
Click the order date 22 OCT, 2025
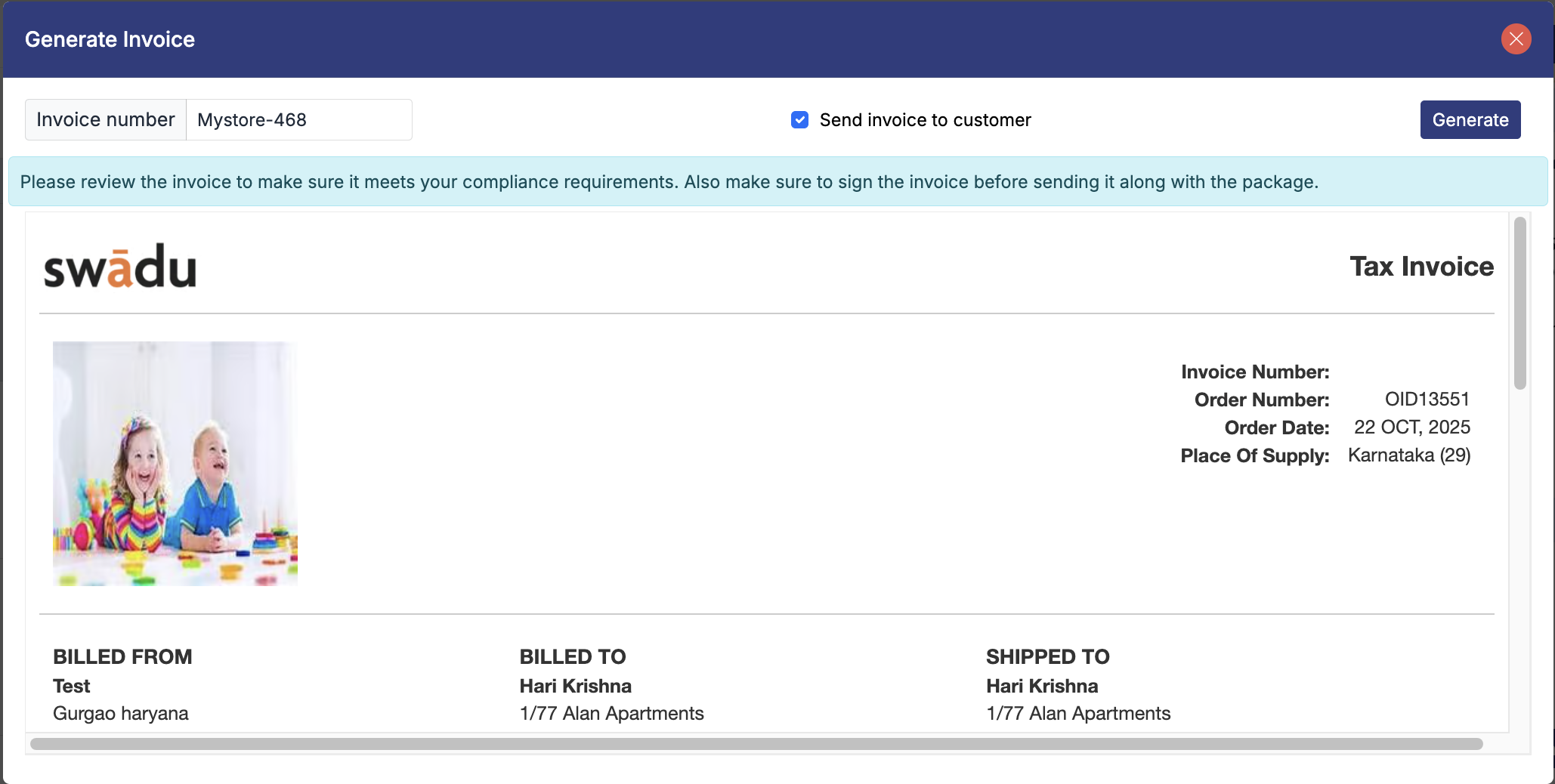(1411, 427)
